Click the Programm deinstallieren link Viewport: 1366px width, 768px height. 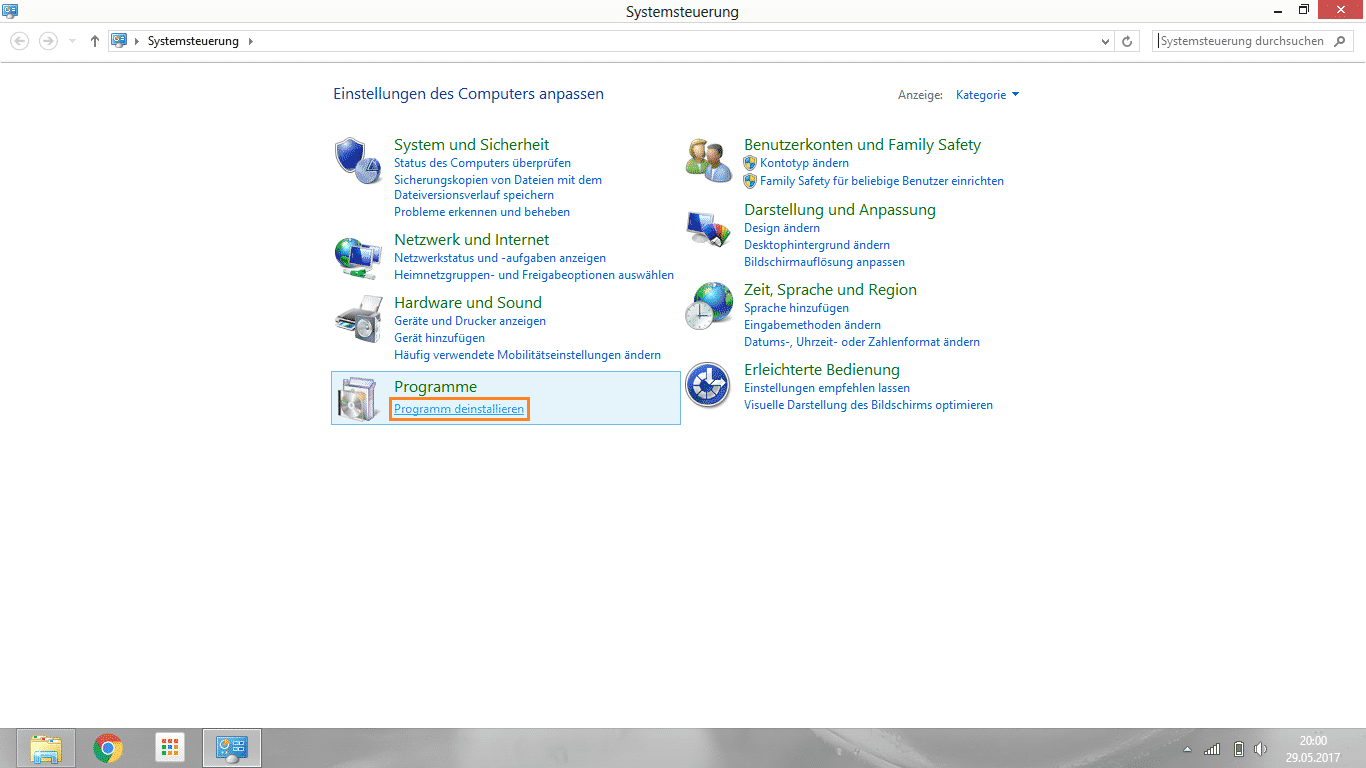pos(459,409)
